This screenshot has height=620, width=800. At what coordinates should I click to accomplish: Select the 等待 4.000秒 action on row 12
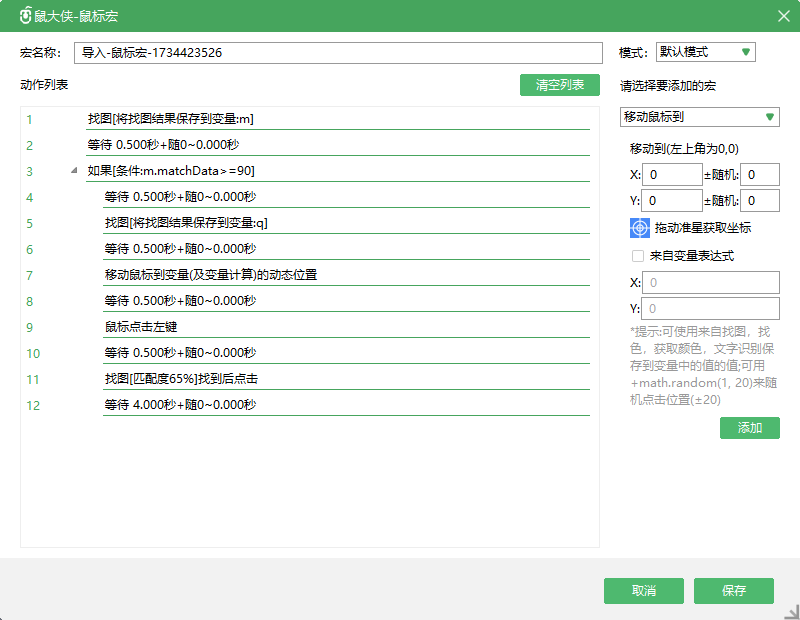(x=180, y=405)
